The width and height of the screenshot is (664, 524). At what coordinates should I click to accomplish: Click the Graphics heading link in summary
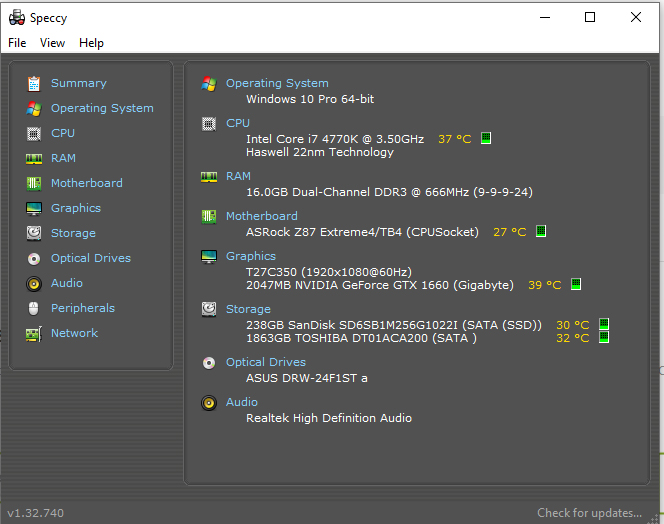coord(251,256)
